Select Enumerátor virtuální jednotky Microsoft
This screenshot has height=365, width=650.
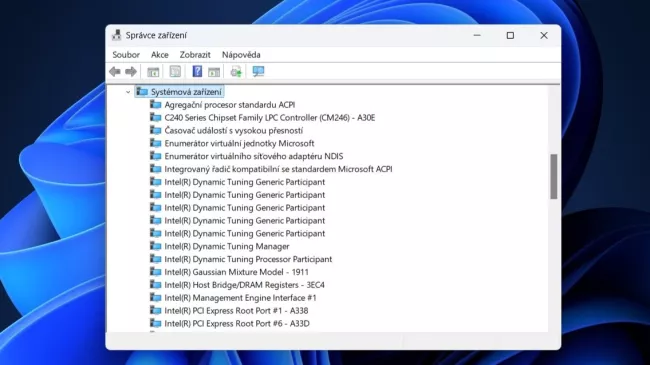(239, 144)
